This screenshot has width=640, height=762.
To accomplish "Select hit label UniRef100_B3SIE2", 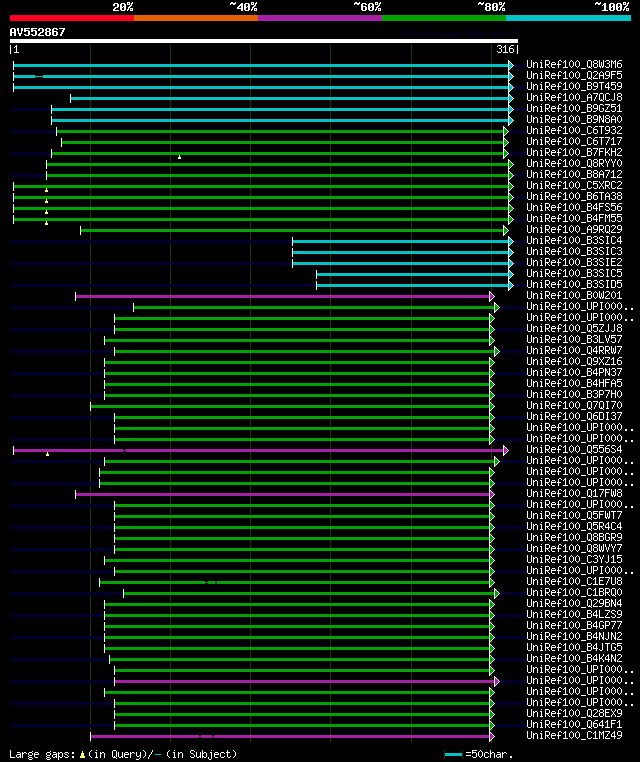I will point(574,262).
